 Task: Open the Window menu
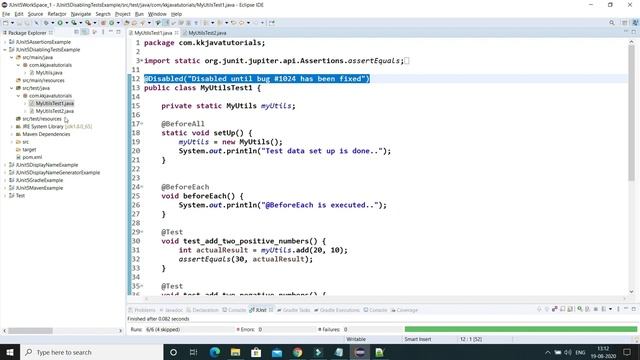157,14
